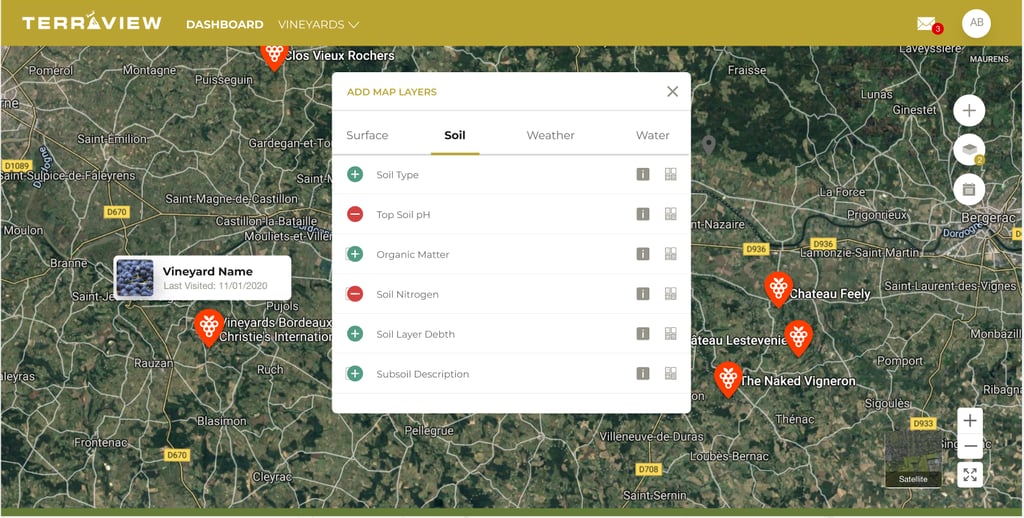Open the Dashboard nav item
Screen dimensions: 1024x518
[225, 25]
